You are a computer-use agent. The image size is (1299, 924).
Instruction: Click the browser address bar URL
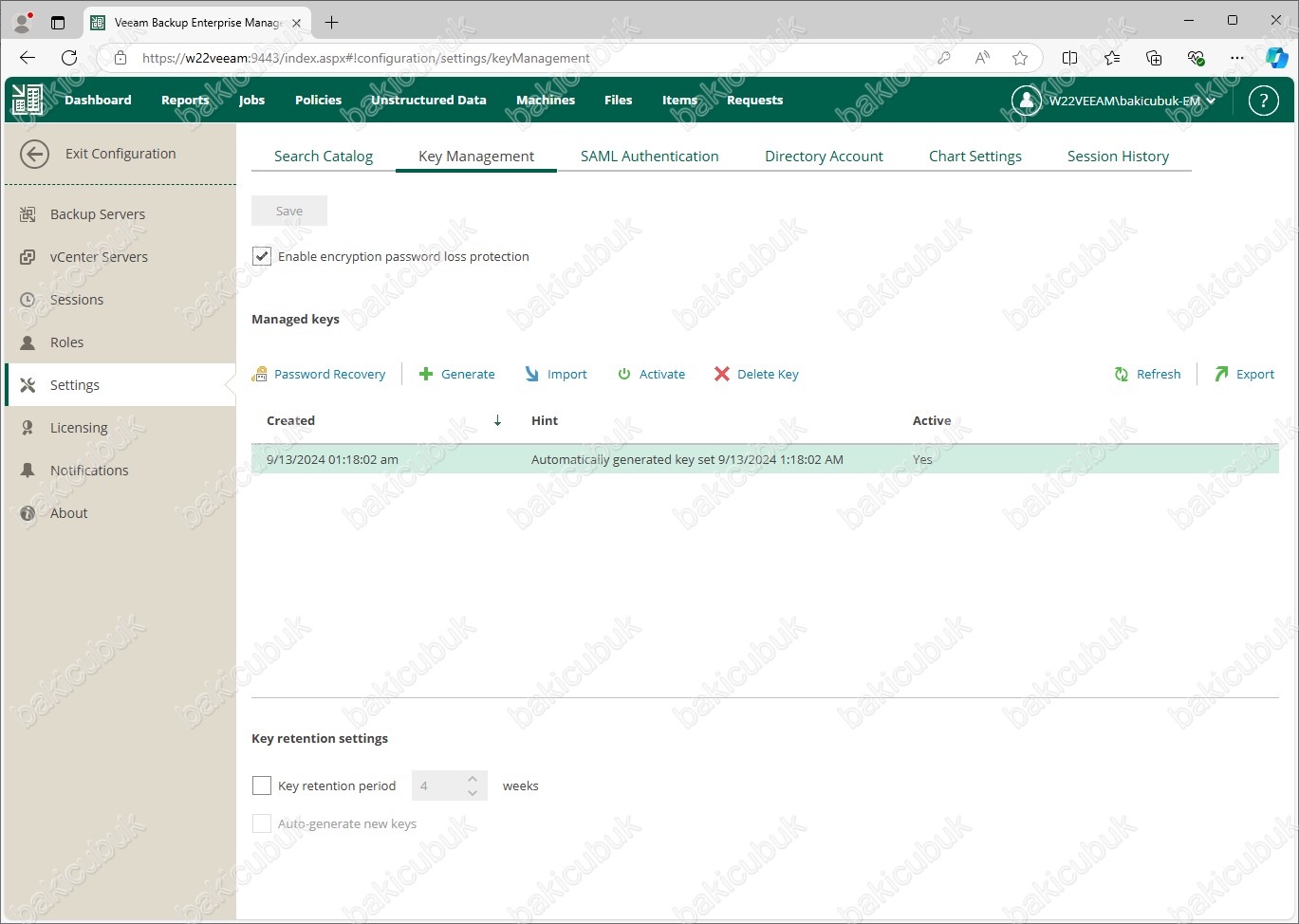point(366,58)
